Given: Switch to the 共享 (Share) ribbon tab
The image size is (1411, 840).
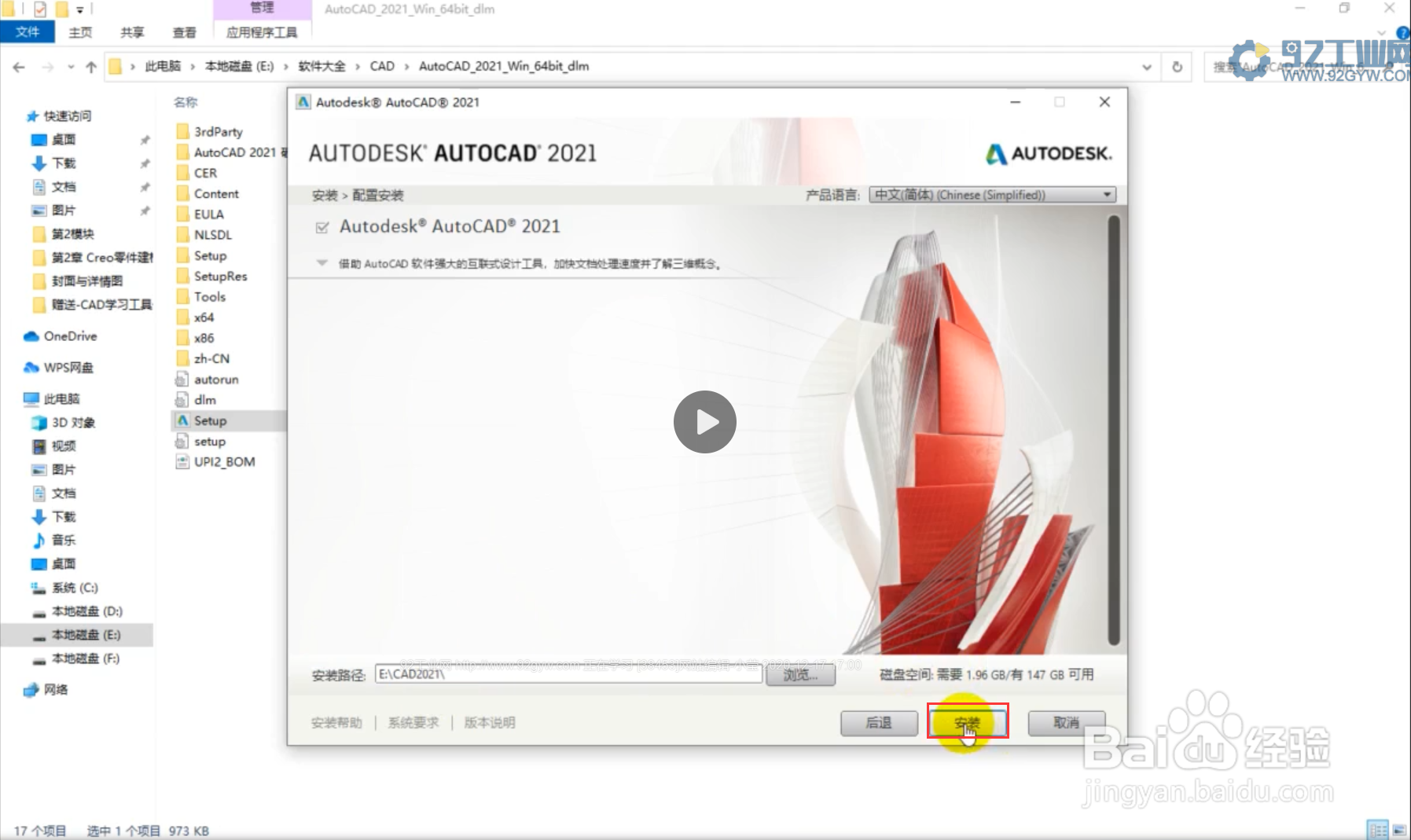Looking at the screenshot, I should [x=132, y=32].
